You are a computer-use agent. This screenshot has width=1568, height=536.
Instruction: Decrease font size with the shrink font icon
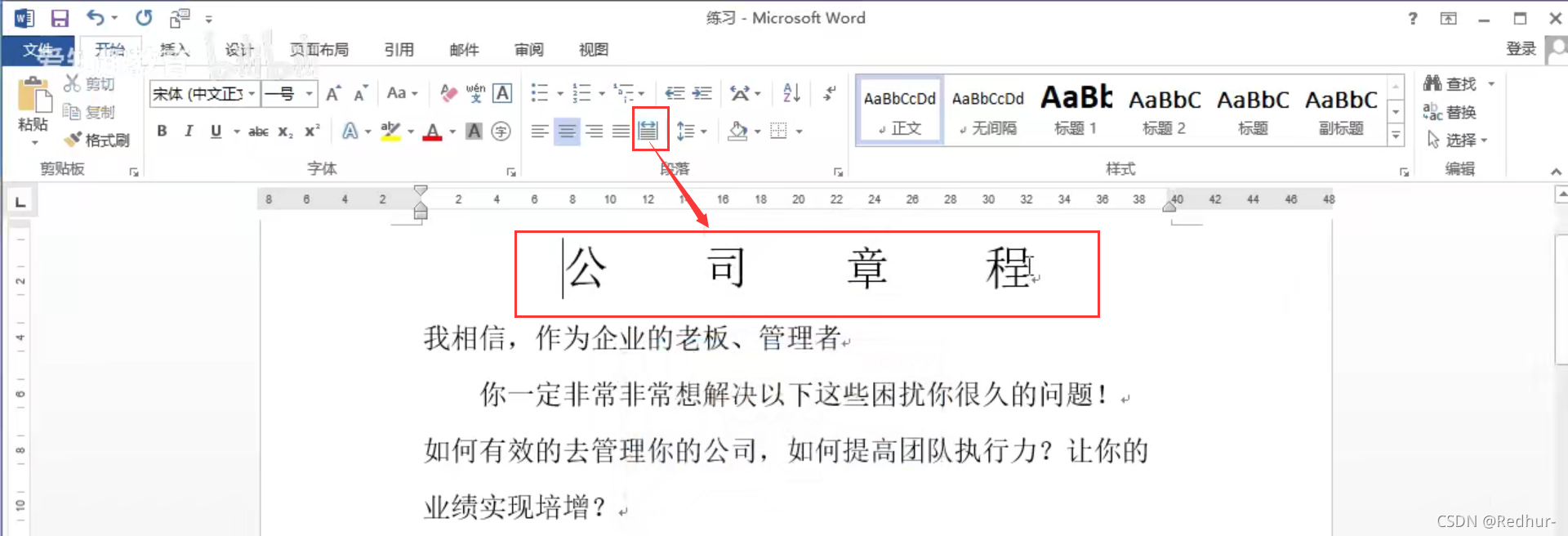click(x=360, y=93)
